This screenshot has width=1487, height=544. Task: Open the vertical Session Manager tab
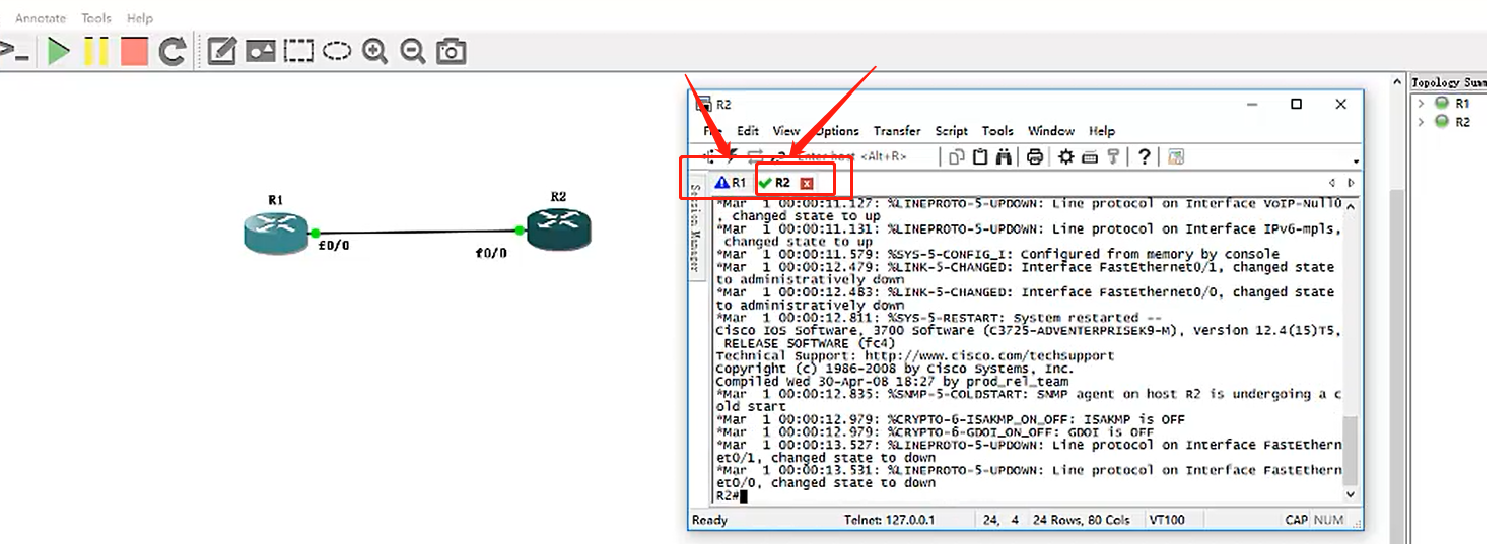(697, 227)
